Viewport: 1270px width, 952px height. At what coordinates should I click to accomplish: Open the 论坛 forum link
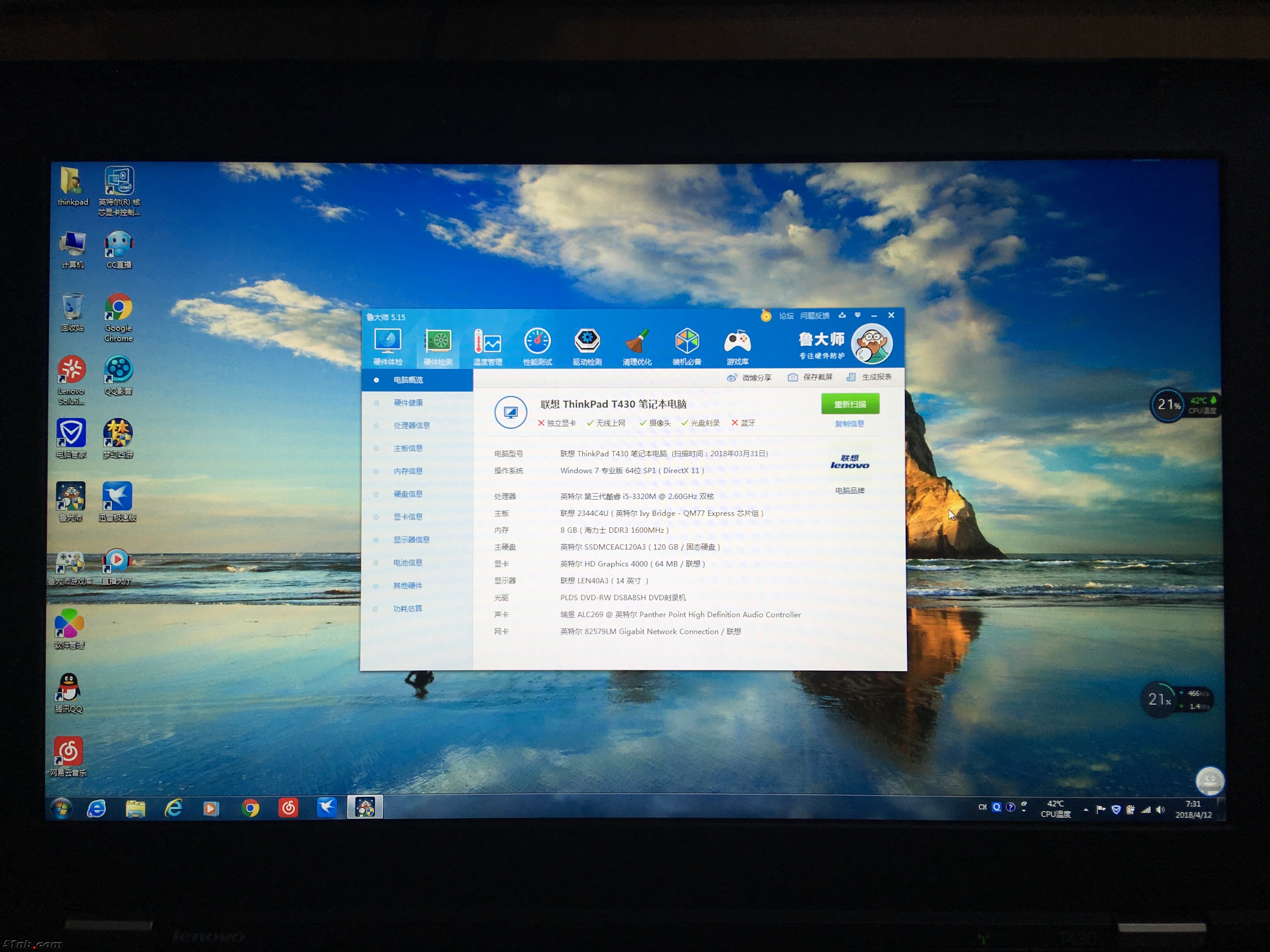click(786, 316)
